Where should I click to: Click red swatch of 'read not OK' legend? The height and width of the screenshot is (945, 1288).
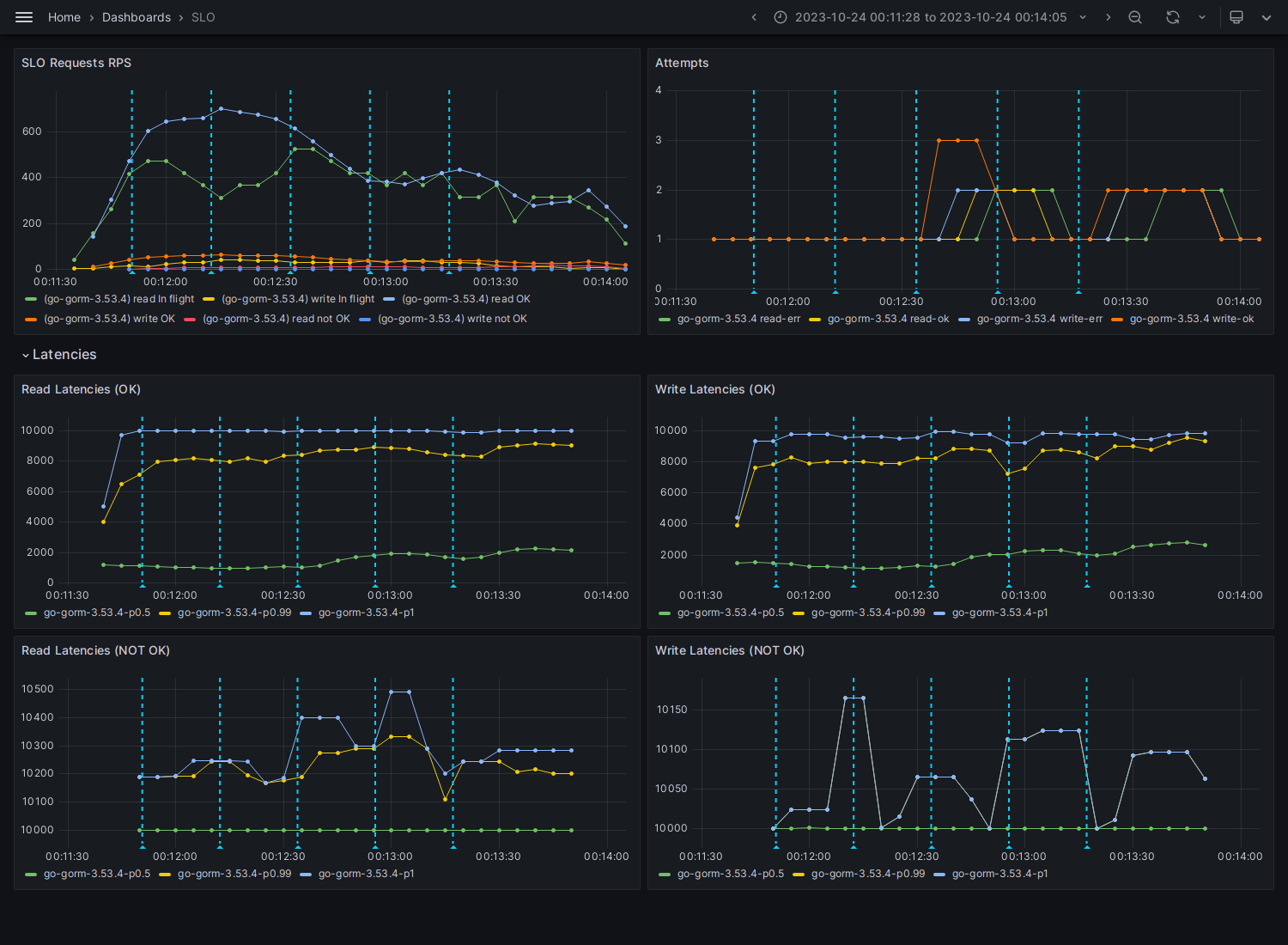pyautogui.click(x=190, y=320)
